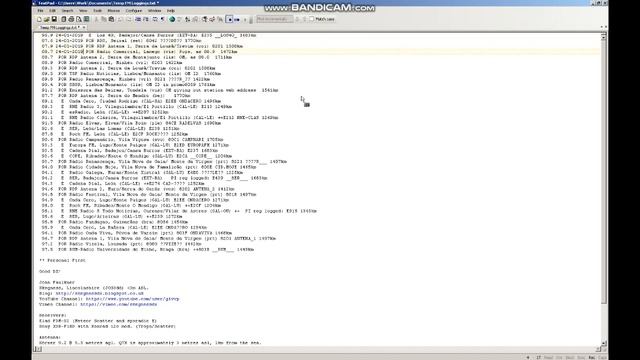Open the Vimeo Channel URL link
The height and width of the screenshot is (360, 640).
118,304
